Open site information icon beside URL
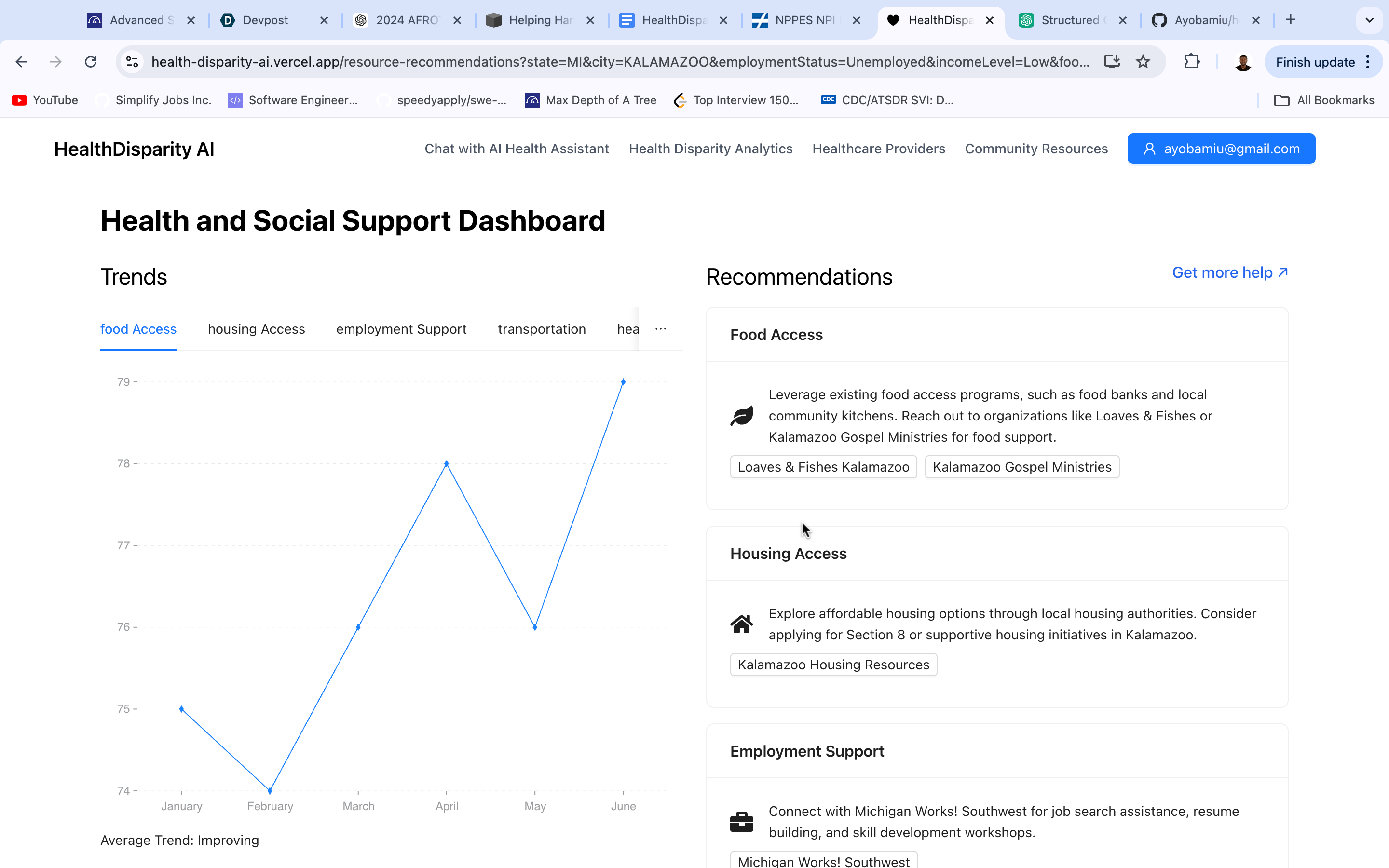Screen dimensions: 1389x868 coord(133,62)
